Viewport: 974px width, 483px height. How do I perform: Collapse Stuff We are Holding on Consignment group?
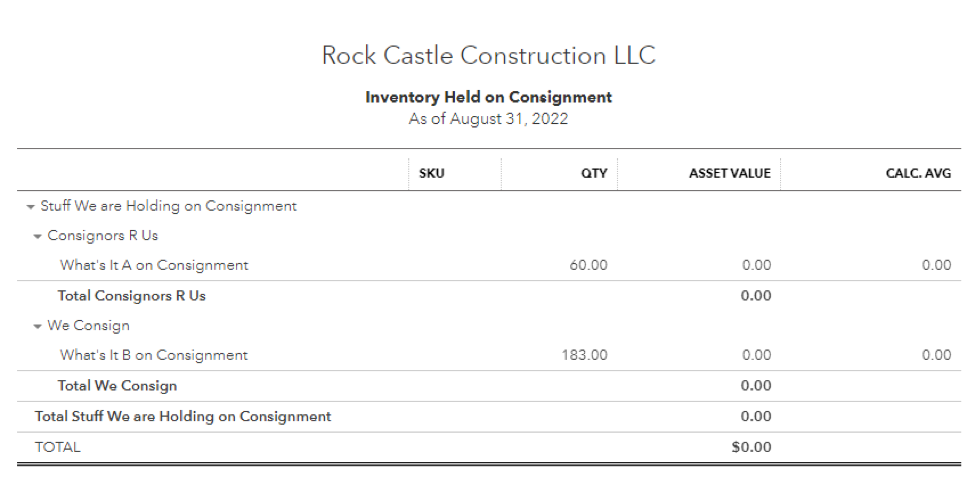pos(31,207)
